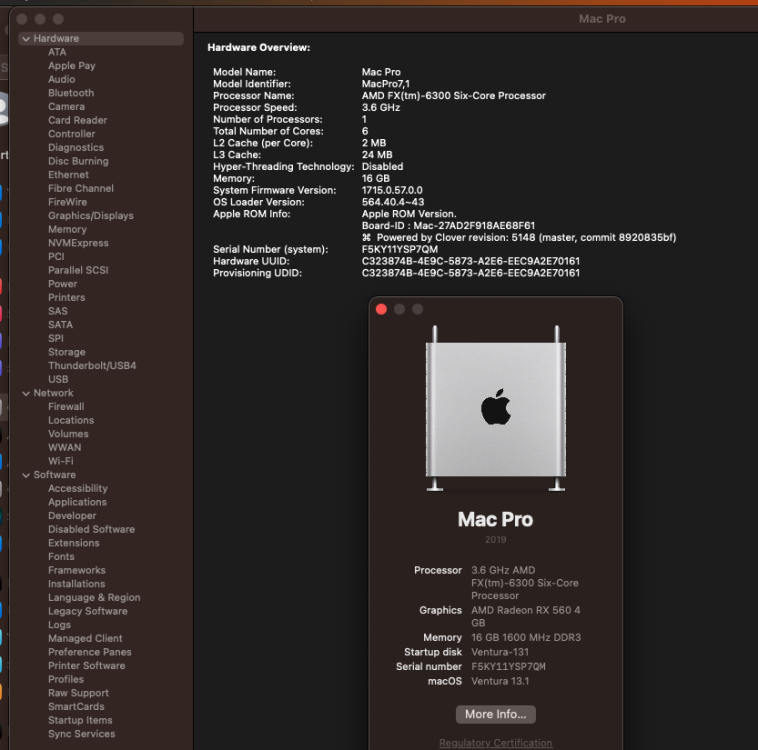Select the Hardware category header
The width and height of the screenshot is (758, 750).
101,39
